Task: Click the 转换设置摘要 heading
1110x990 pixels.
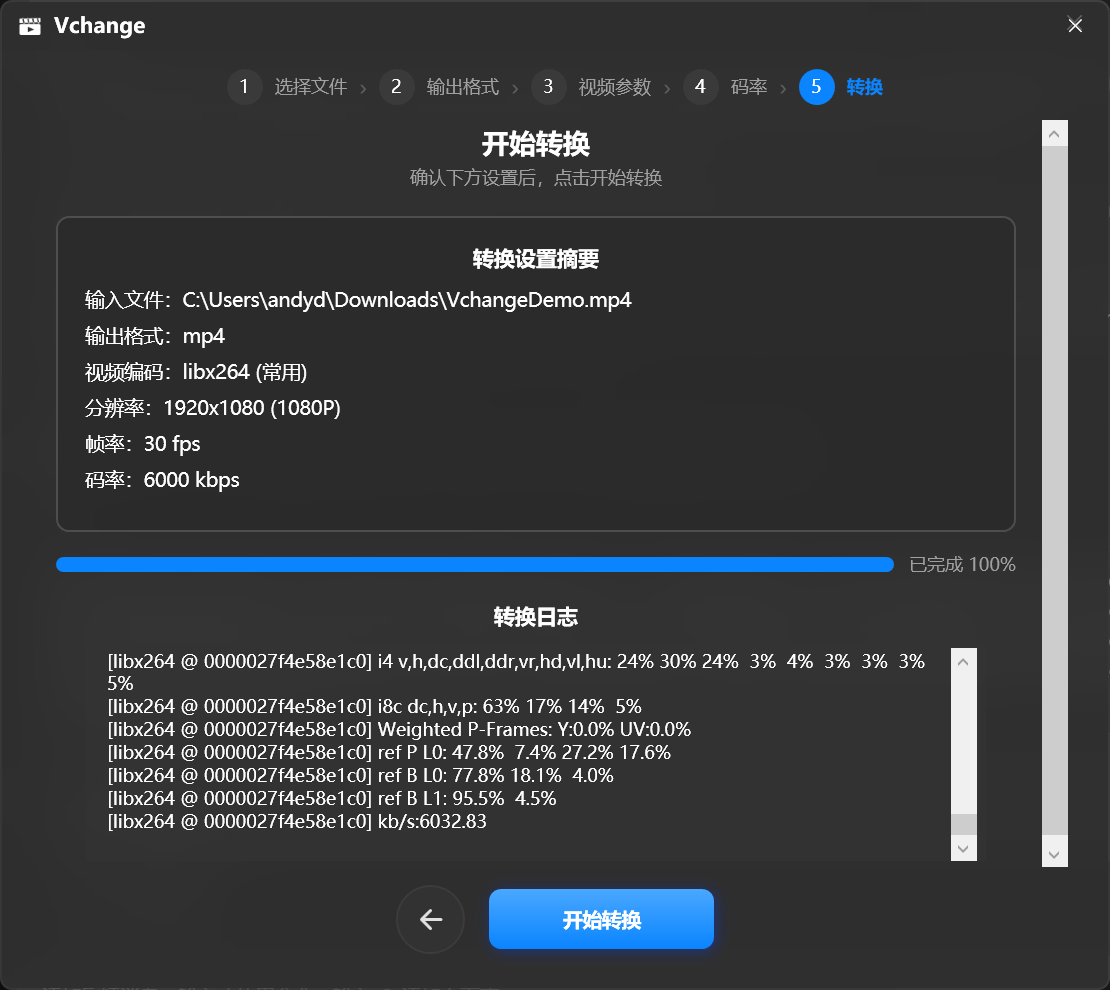Action: pyautogui.click(x=536, y=259)
